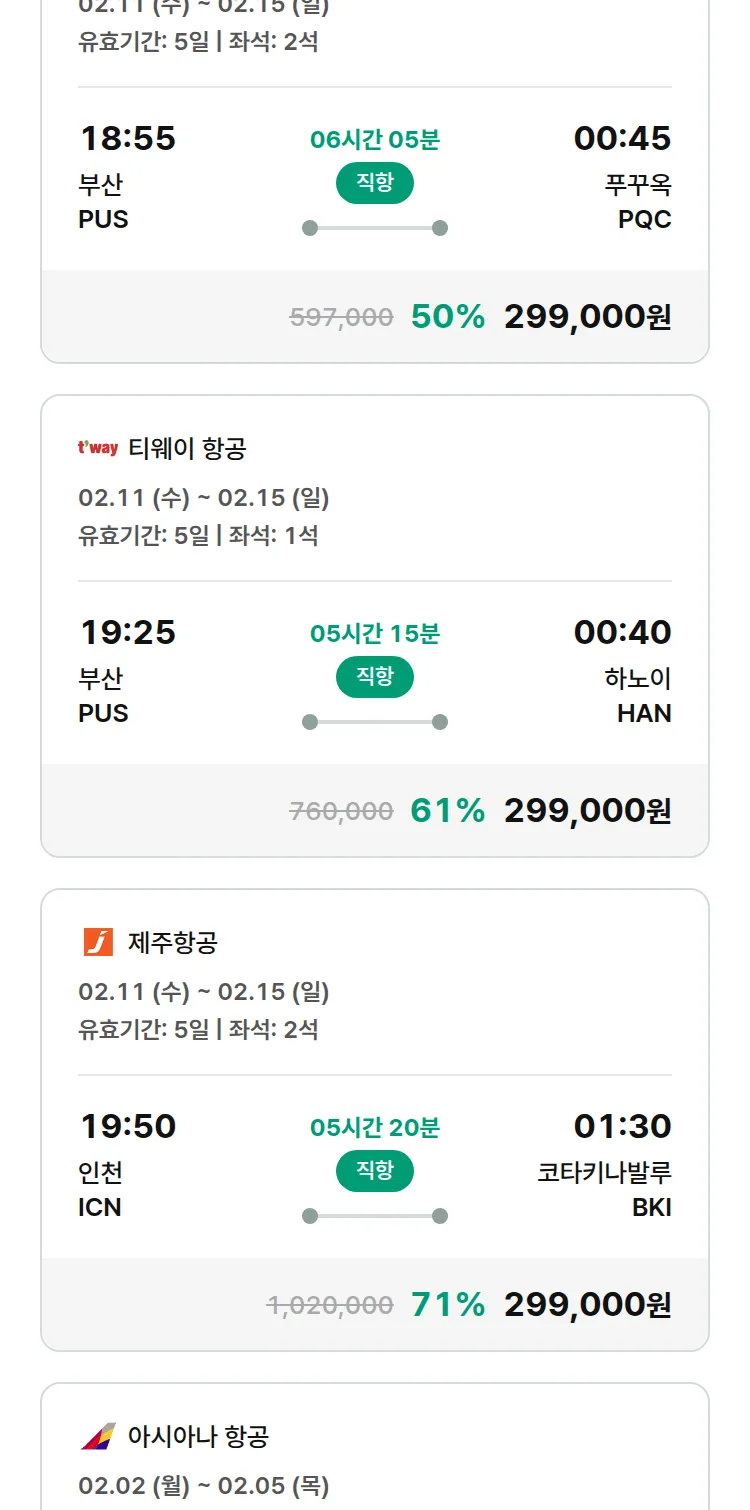Image resolution: width=750 pixels, height=1510 pixels.
Task: Click the 19:25 Busan departure time
Action: pyautogui.click(x=128, y=632)
